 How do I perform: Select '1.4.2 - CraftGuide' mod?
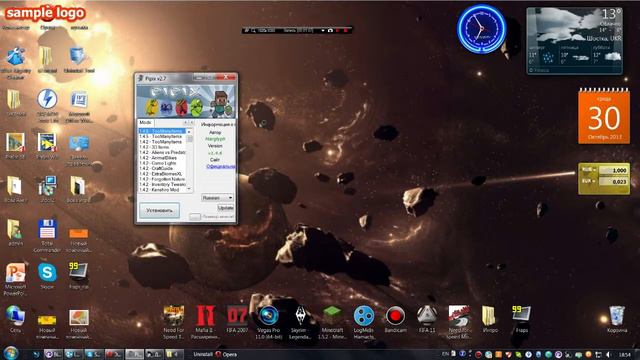click(x=162, y=168)
